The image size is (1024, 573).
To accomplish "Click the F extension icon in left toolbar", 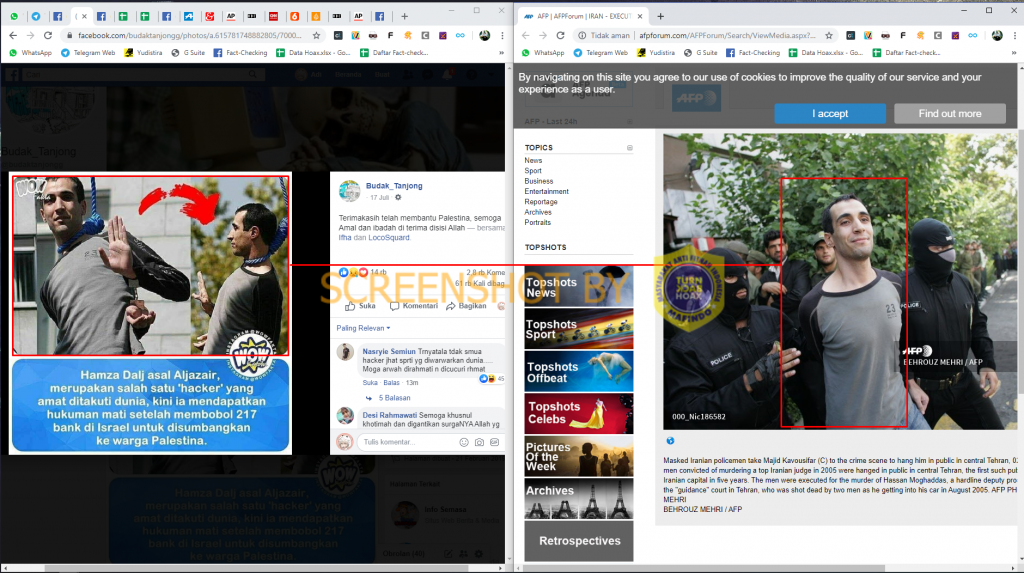I will tap(391, 35).
